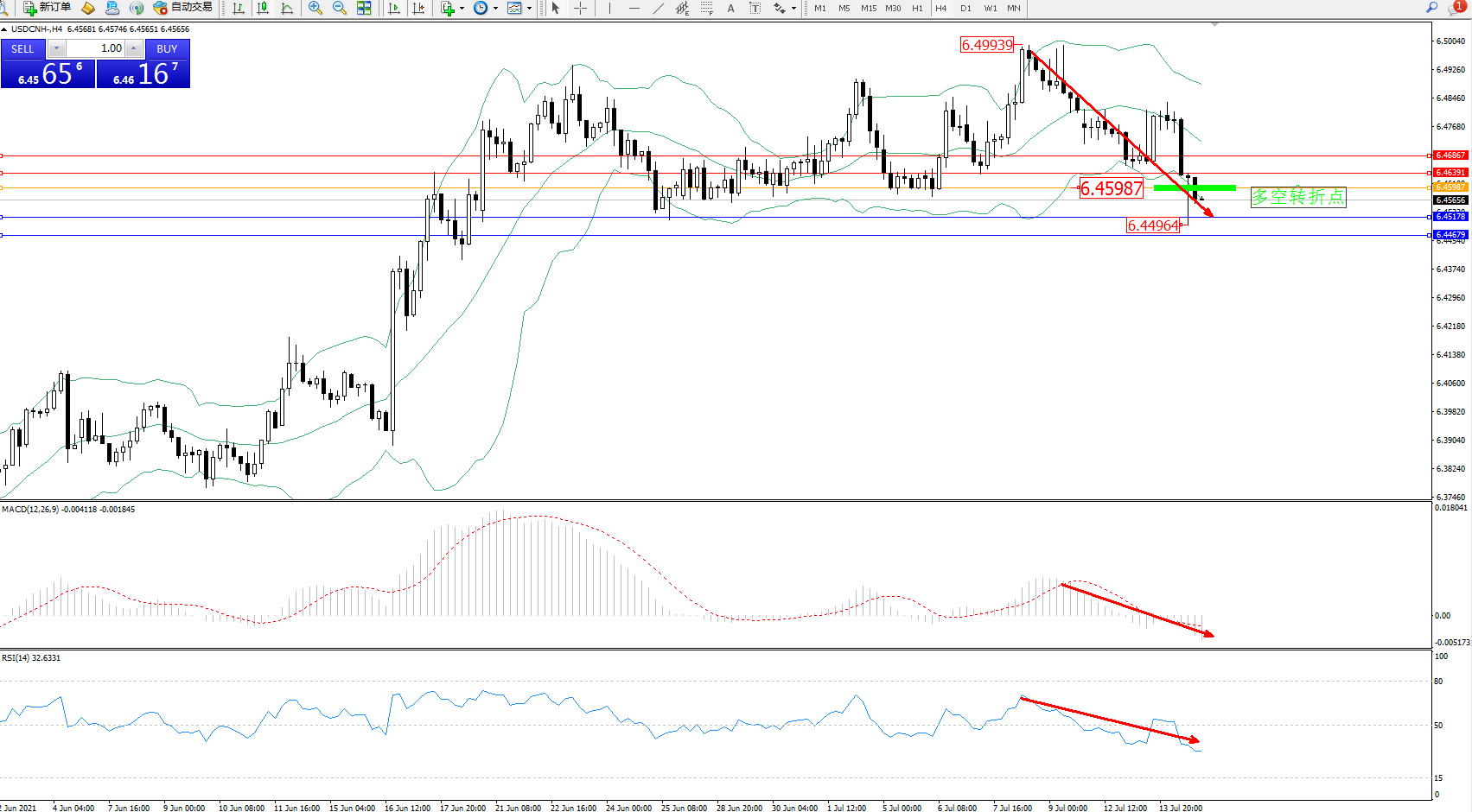Switch chart to candlestick display

(x=263, y=8)
